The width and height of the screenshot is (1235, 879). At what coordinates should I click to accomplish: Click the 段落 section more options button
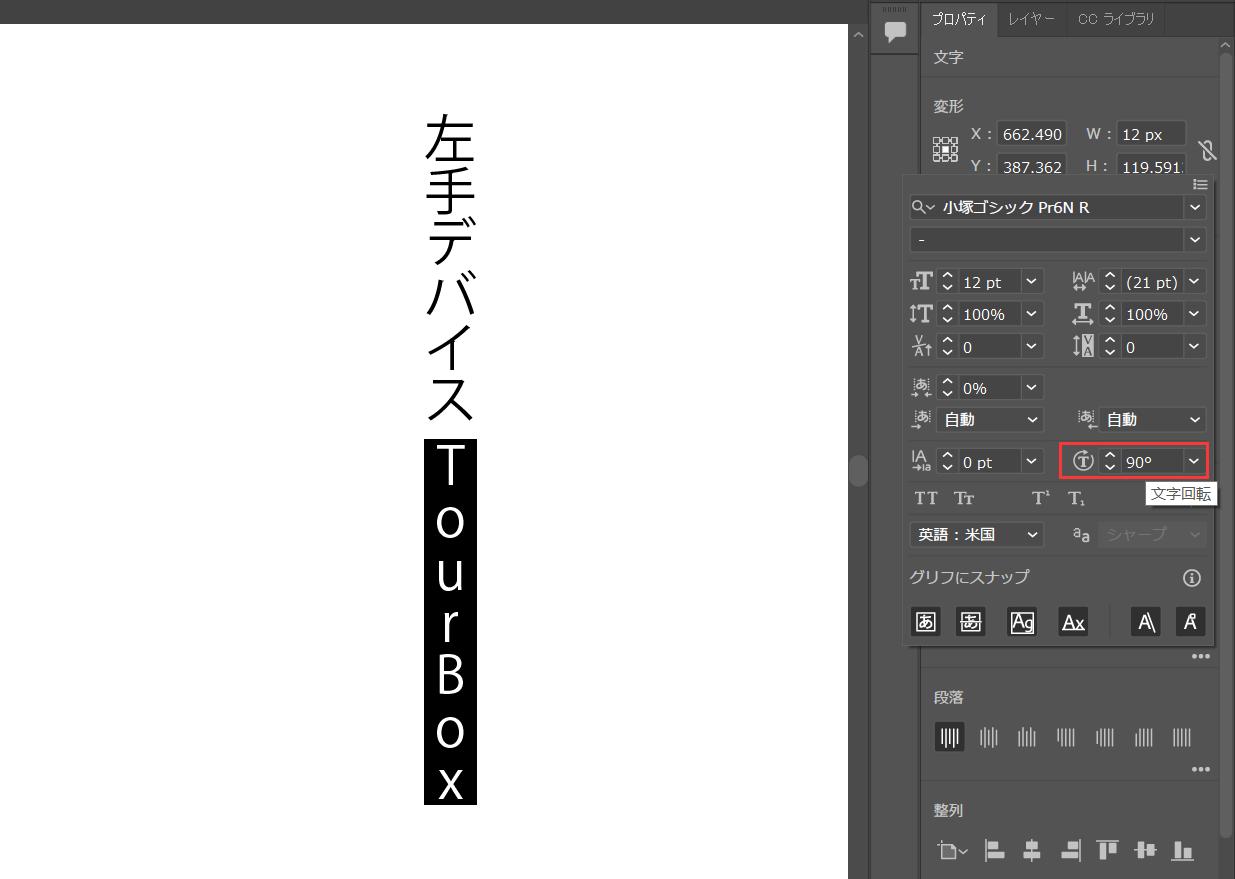tap(1200, 769)
